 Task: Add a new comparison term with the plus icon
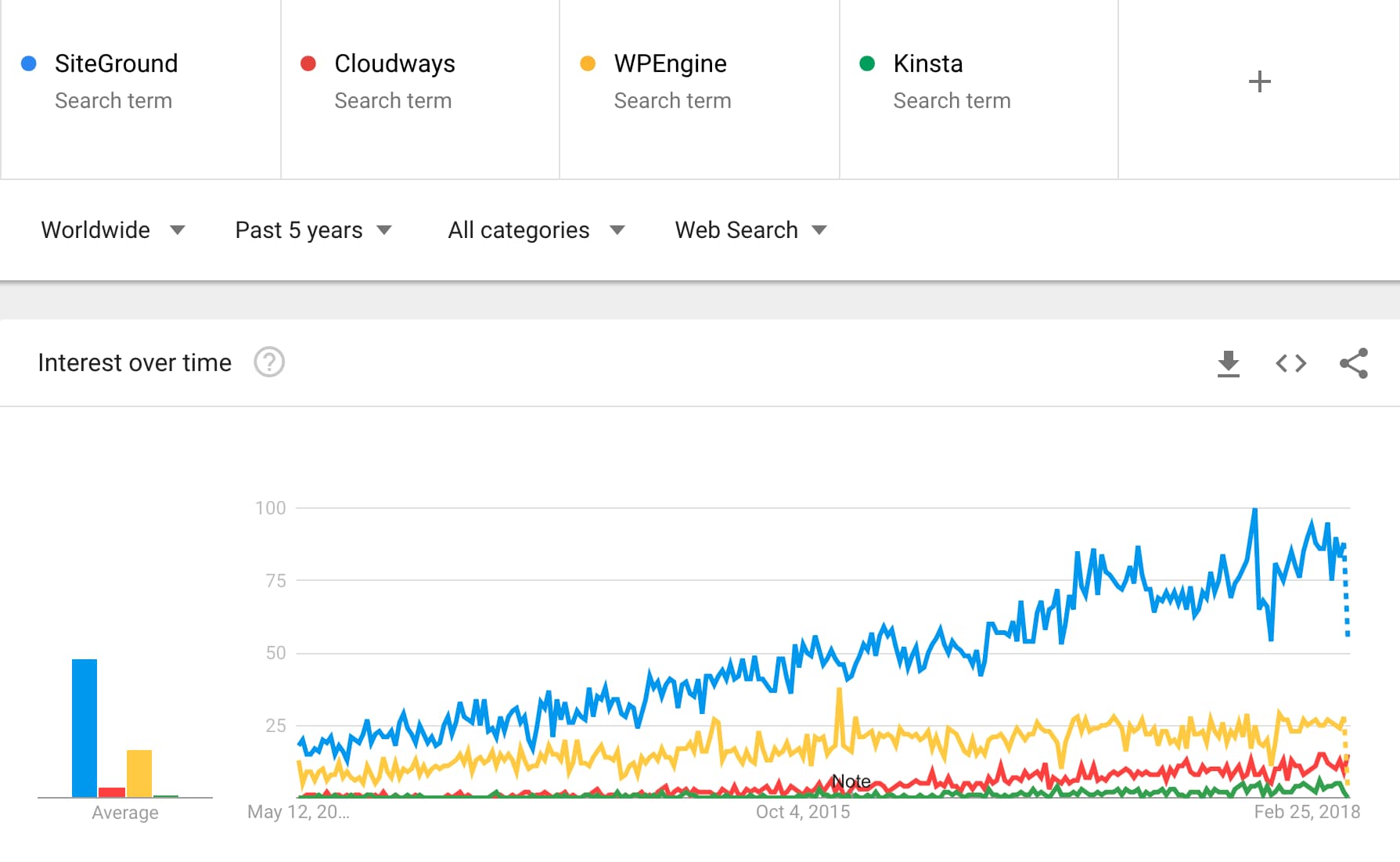[x=1259, y=81]
